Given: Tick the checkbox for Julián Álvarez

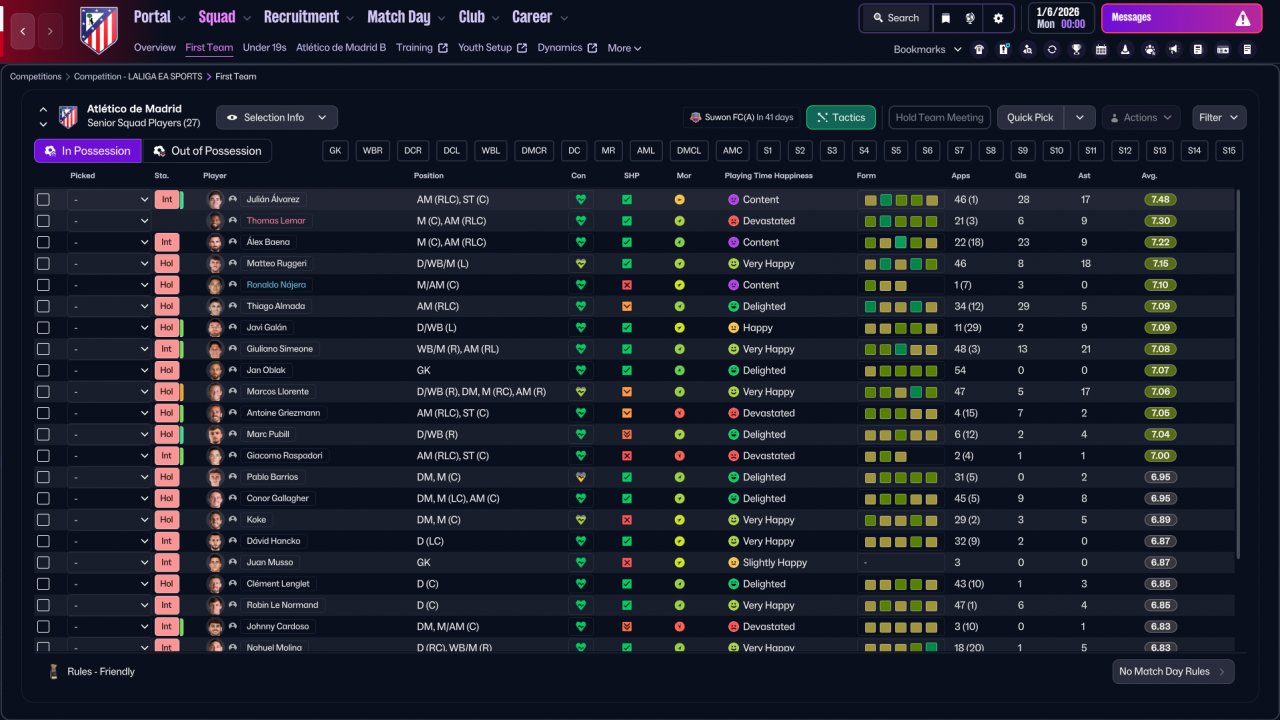Looking at the screenshot, I should (x=43, y=199).
